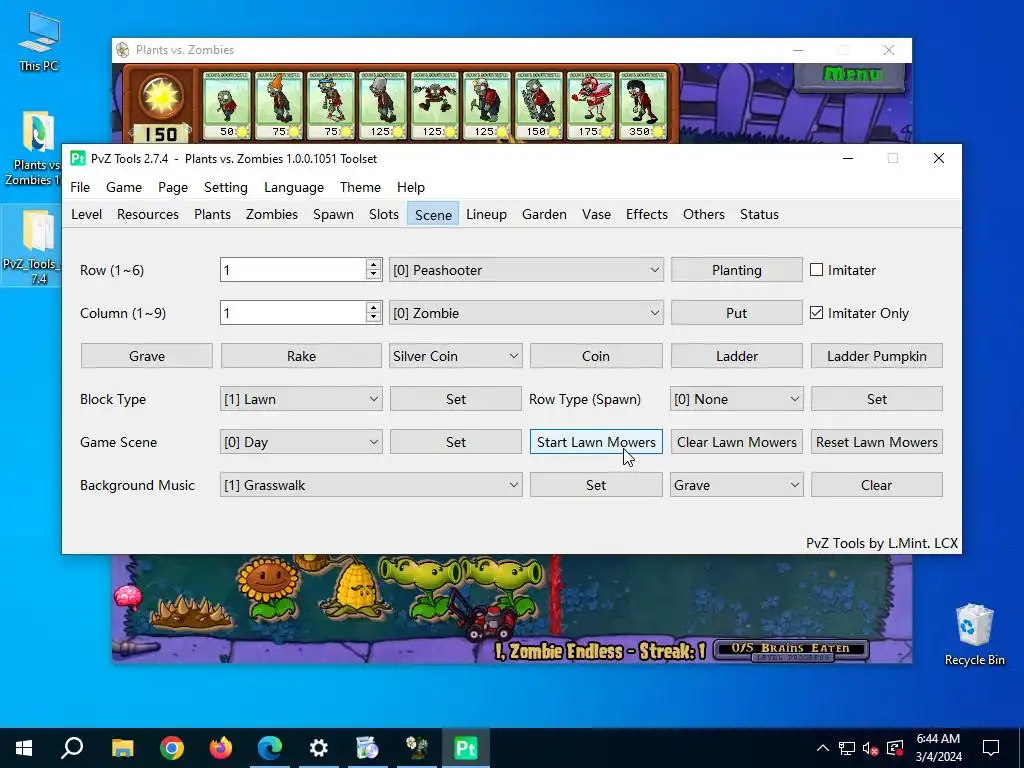Click the Rake button
The width and height of the screenshot is (1024, 768).
coord(301,356)
